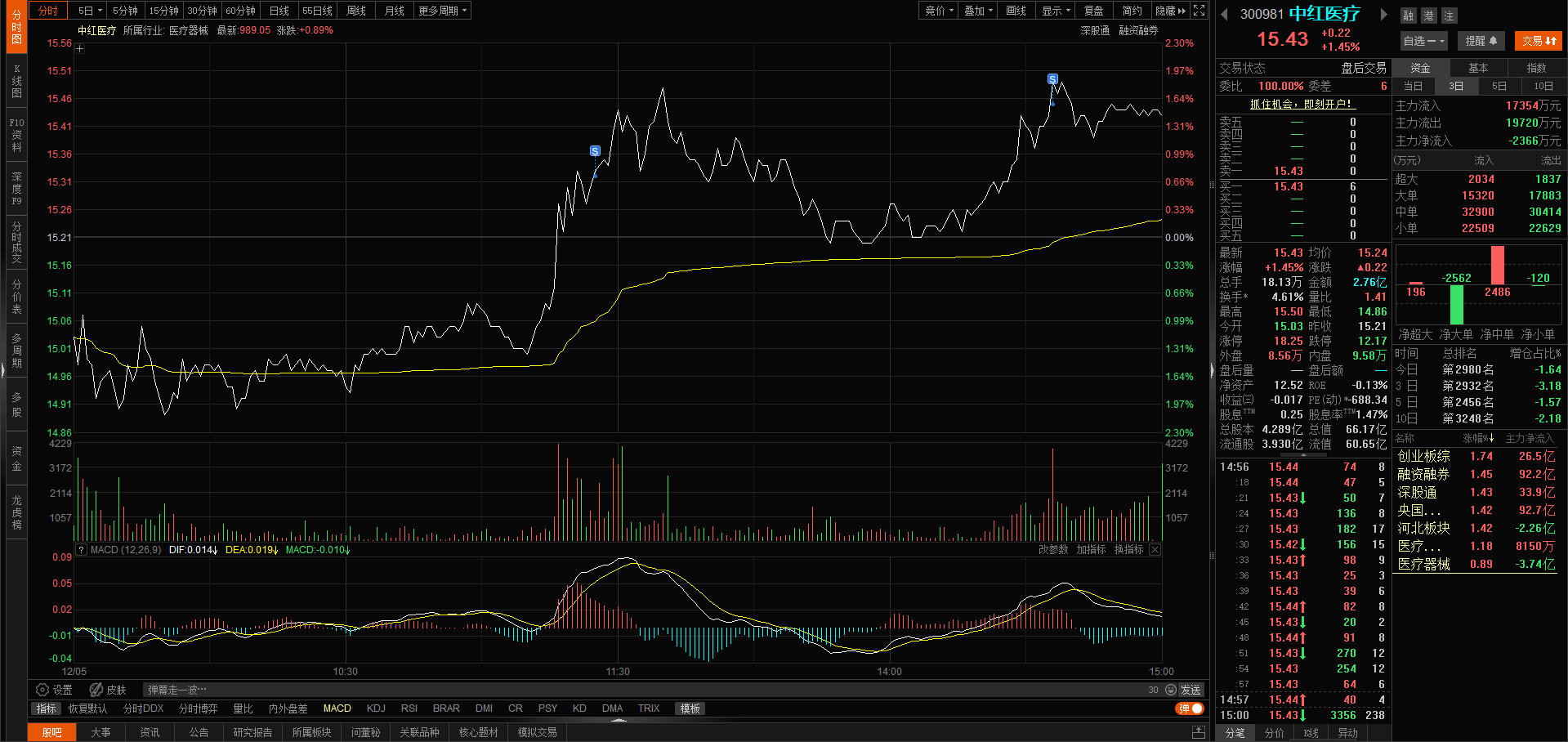
Task: Click the 抓住机会，即刻开户 link
Action: point(1302,104)
